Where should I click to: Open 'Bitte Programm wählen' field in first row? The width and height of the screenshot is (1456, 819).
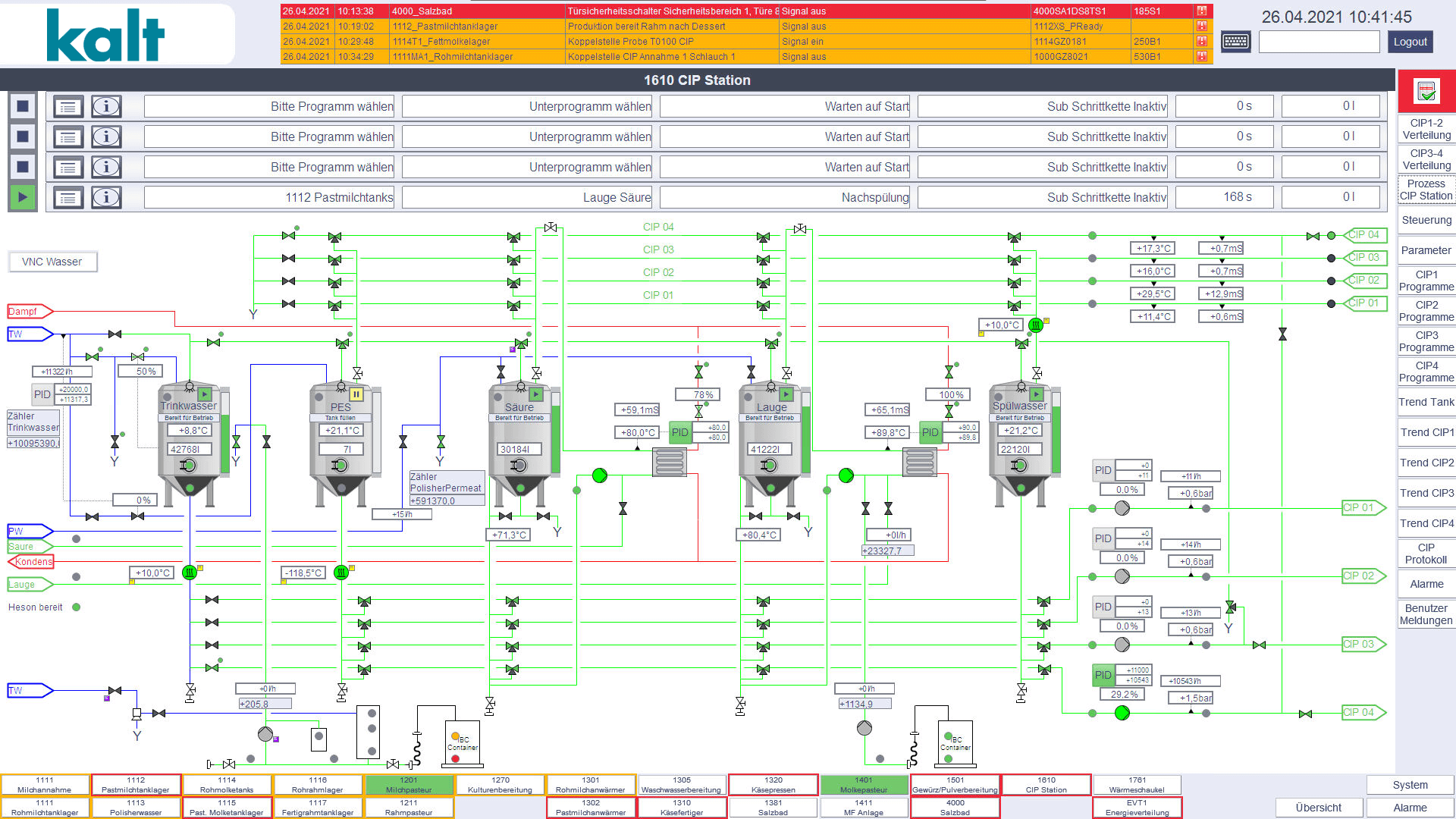269,106
